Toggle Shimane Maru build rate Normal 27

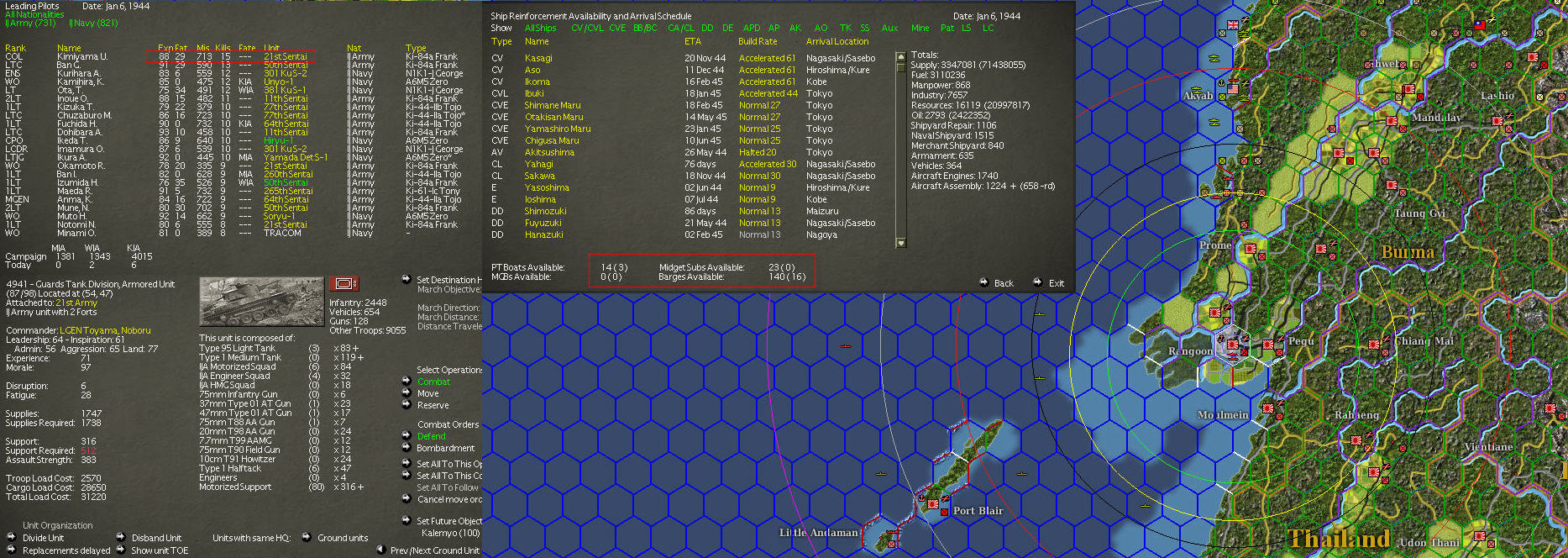click(x=759, y=105)
